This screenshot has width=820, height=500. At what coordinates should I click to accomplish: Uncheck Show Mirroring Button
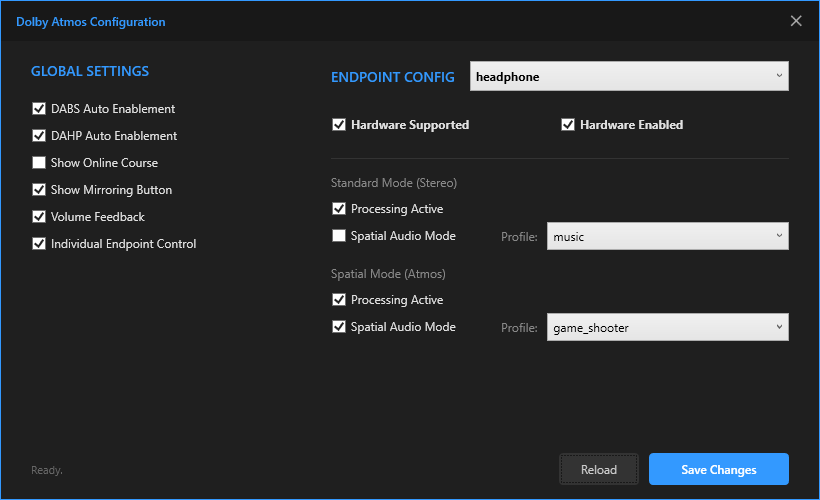tap(39, 190)
